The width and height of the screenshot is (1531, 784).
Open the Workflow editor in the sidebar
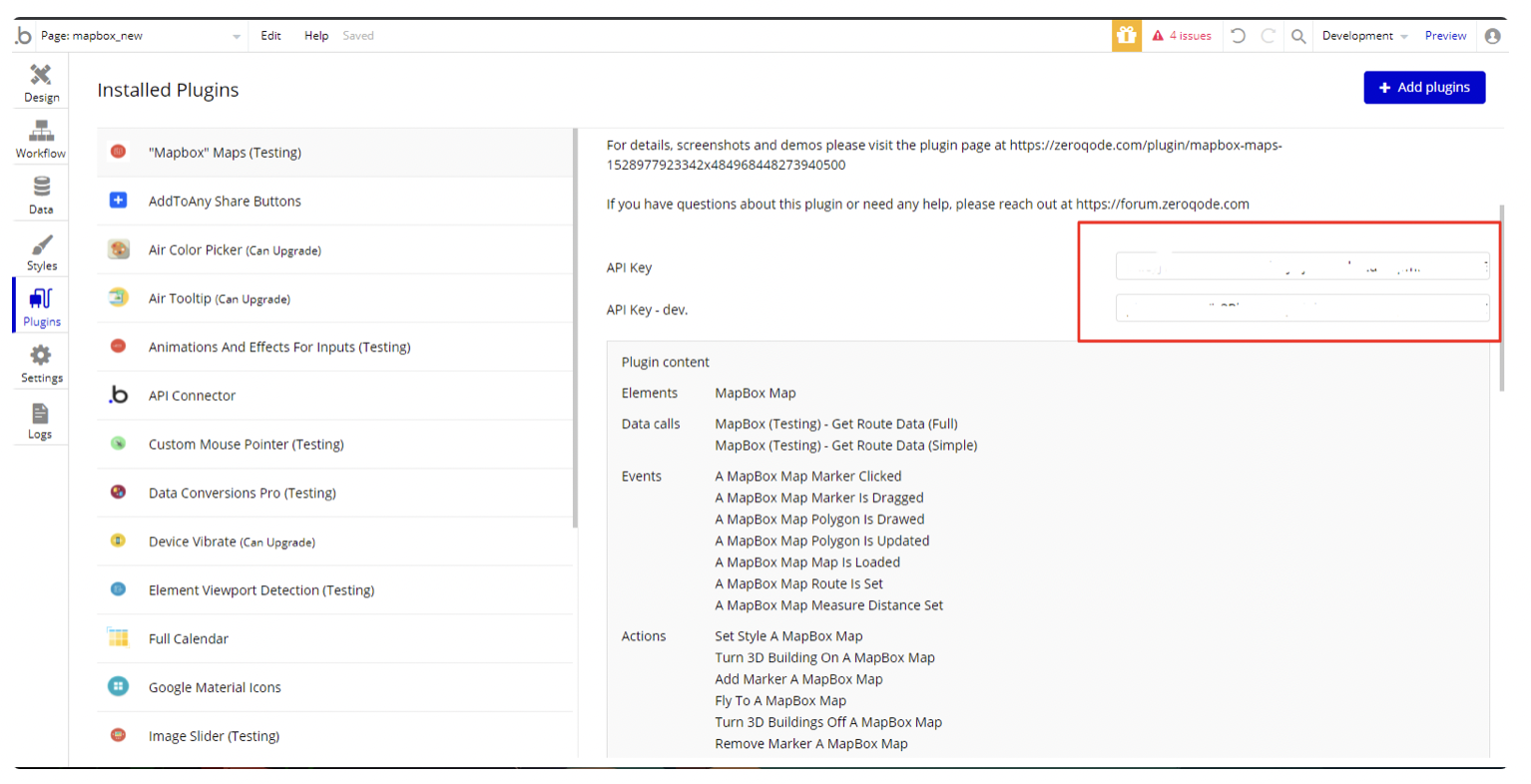pyautogui.click(x=41, y=139)
